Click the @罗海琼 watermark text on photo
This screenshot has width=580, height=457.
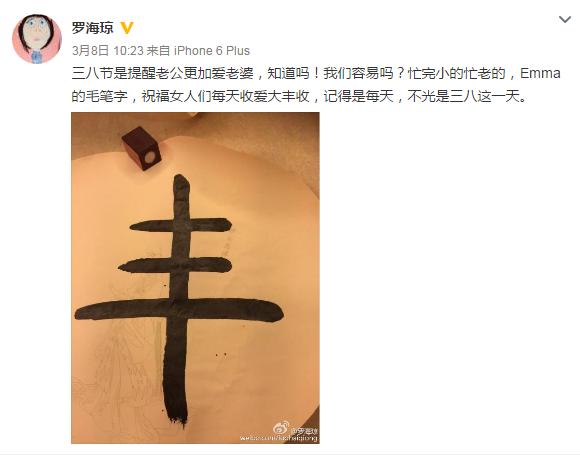click(x=304, y=431)
